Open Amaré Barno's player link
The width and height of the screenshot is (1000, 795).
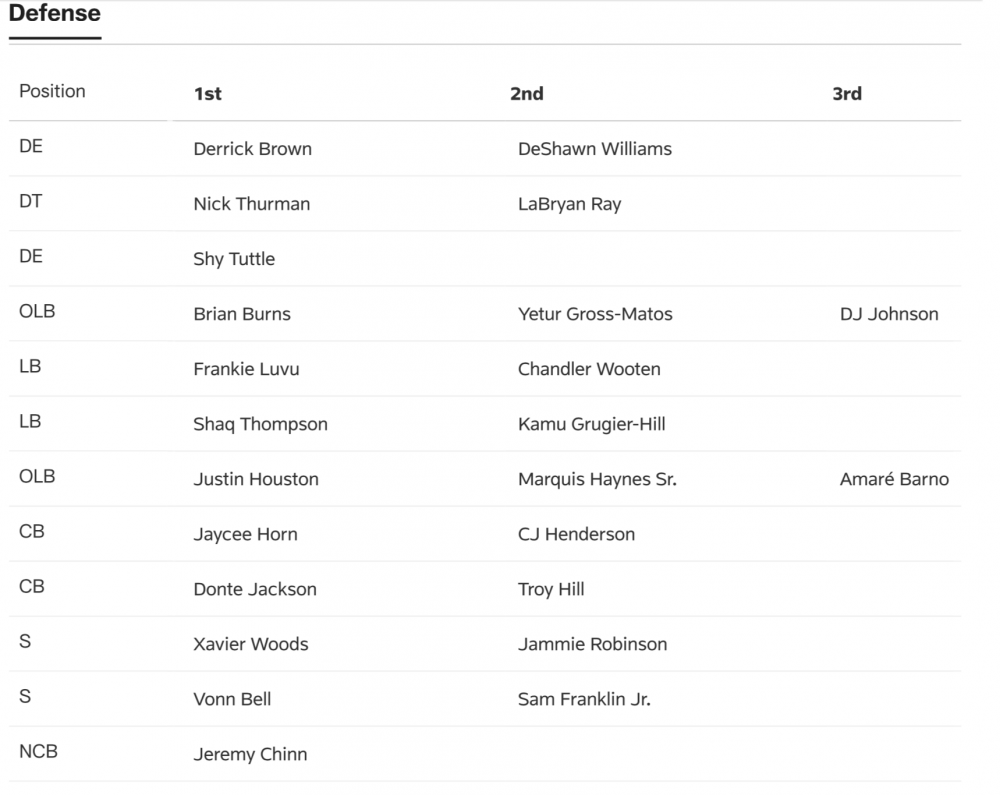(894, 479)
